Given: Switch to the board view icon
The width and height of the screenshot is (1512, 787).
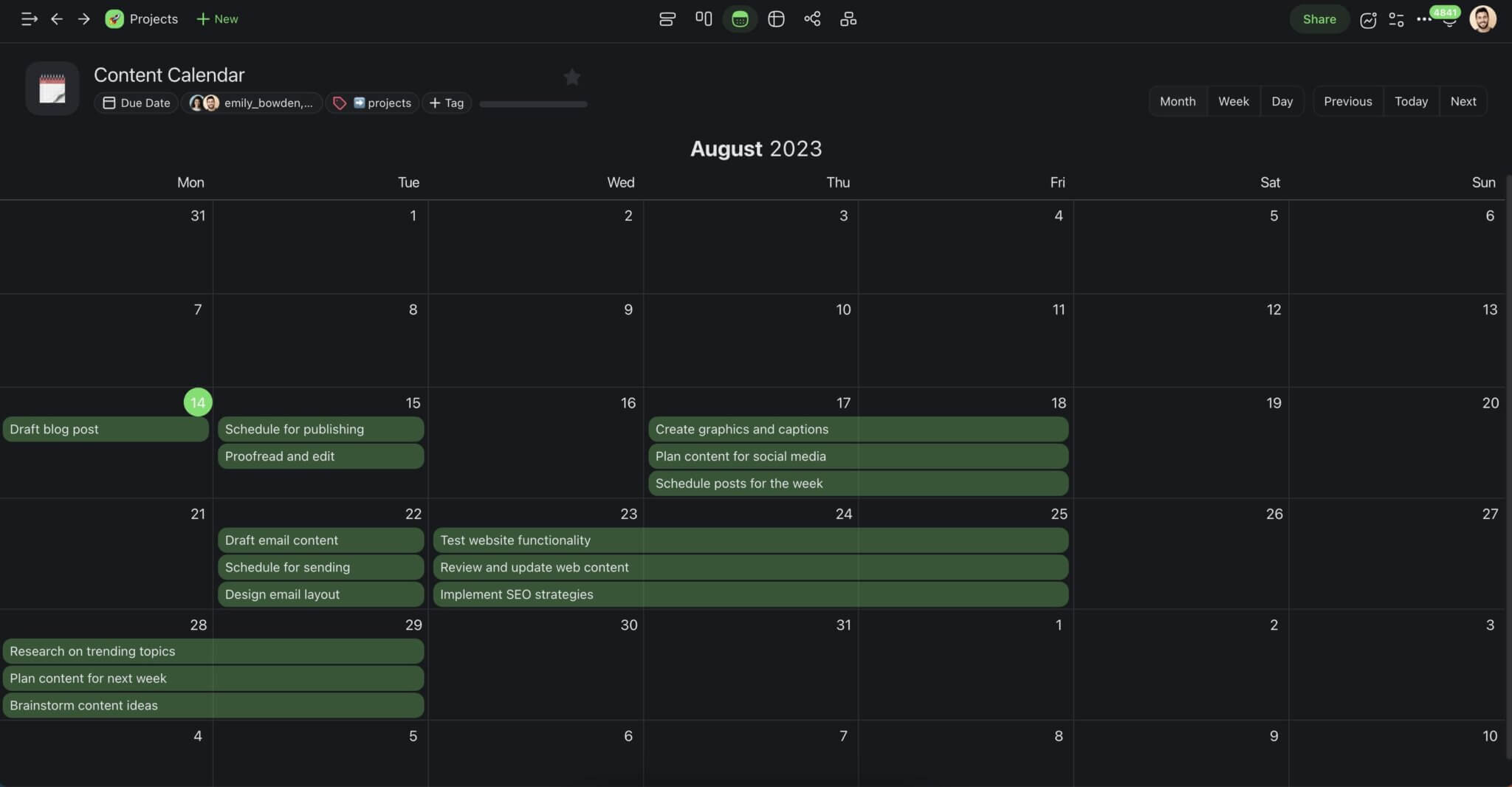Looking at the screenshot, I should pos(704,19).
